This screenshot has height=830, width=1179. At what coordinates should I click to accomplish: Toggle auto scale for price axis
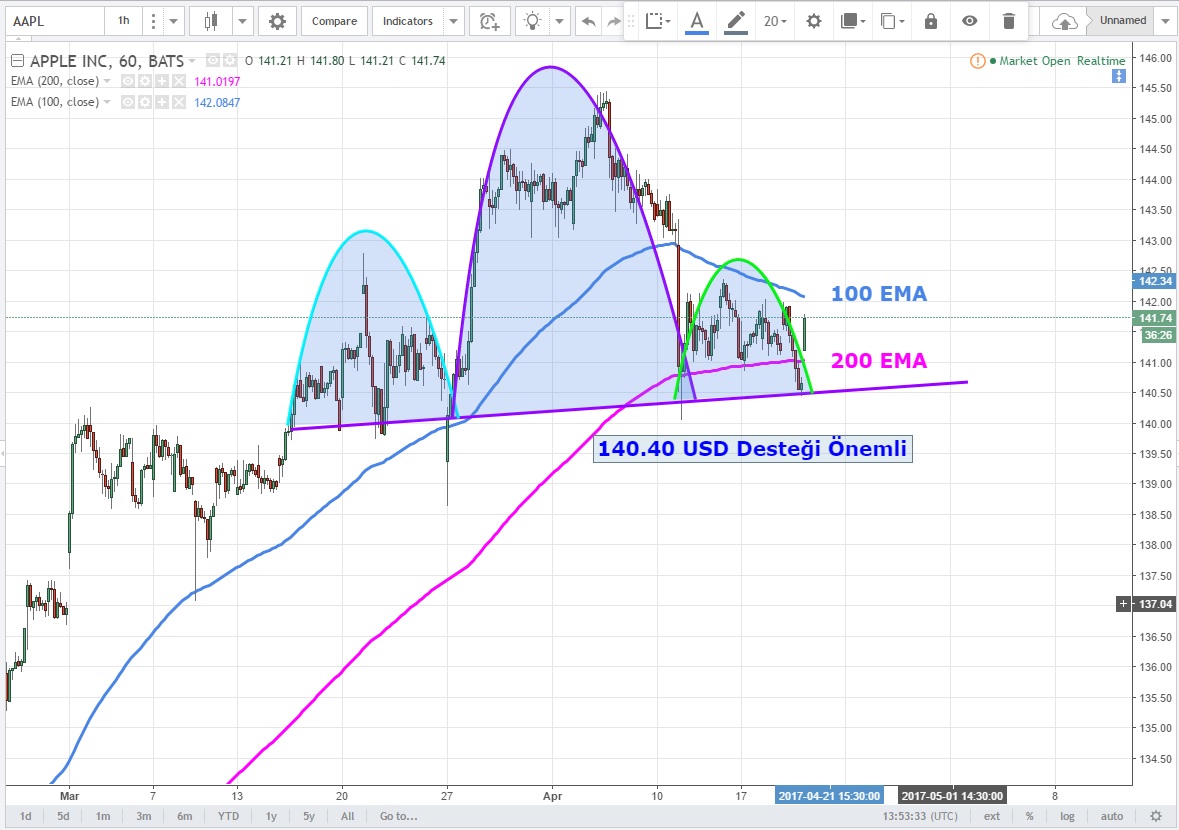point(1112,816)
